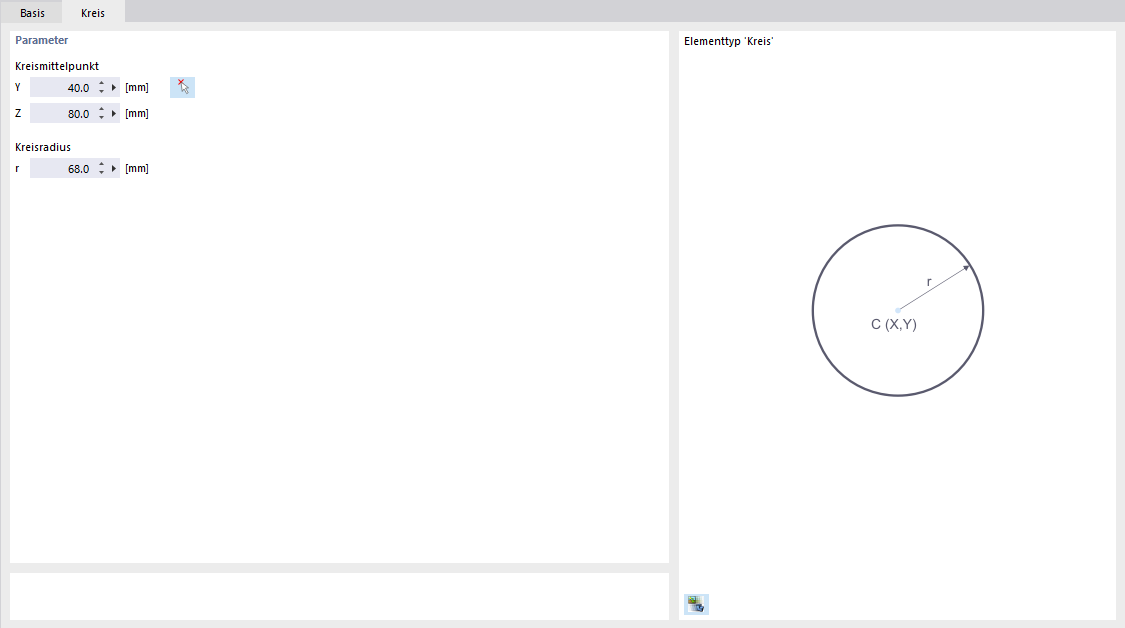
Task: Open the Y field options arrow
Action: tap(113, 88)
